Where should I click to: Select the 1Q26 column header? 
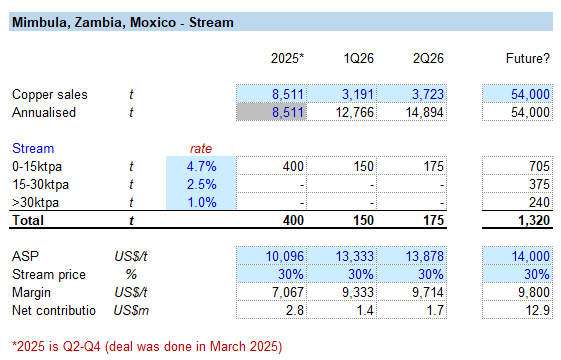[x=358, y=58]
